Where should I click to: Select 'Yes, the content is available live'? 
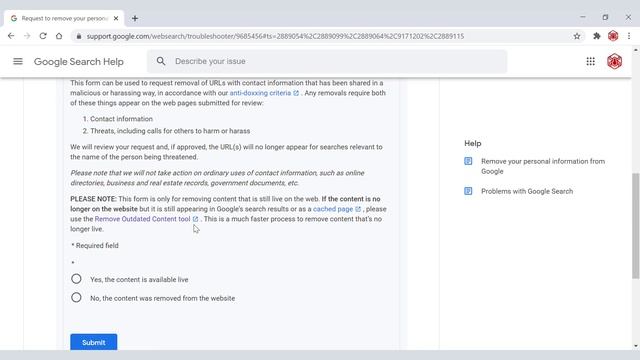pos(76,279)
